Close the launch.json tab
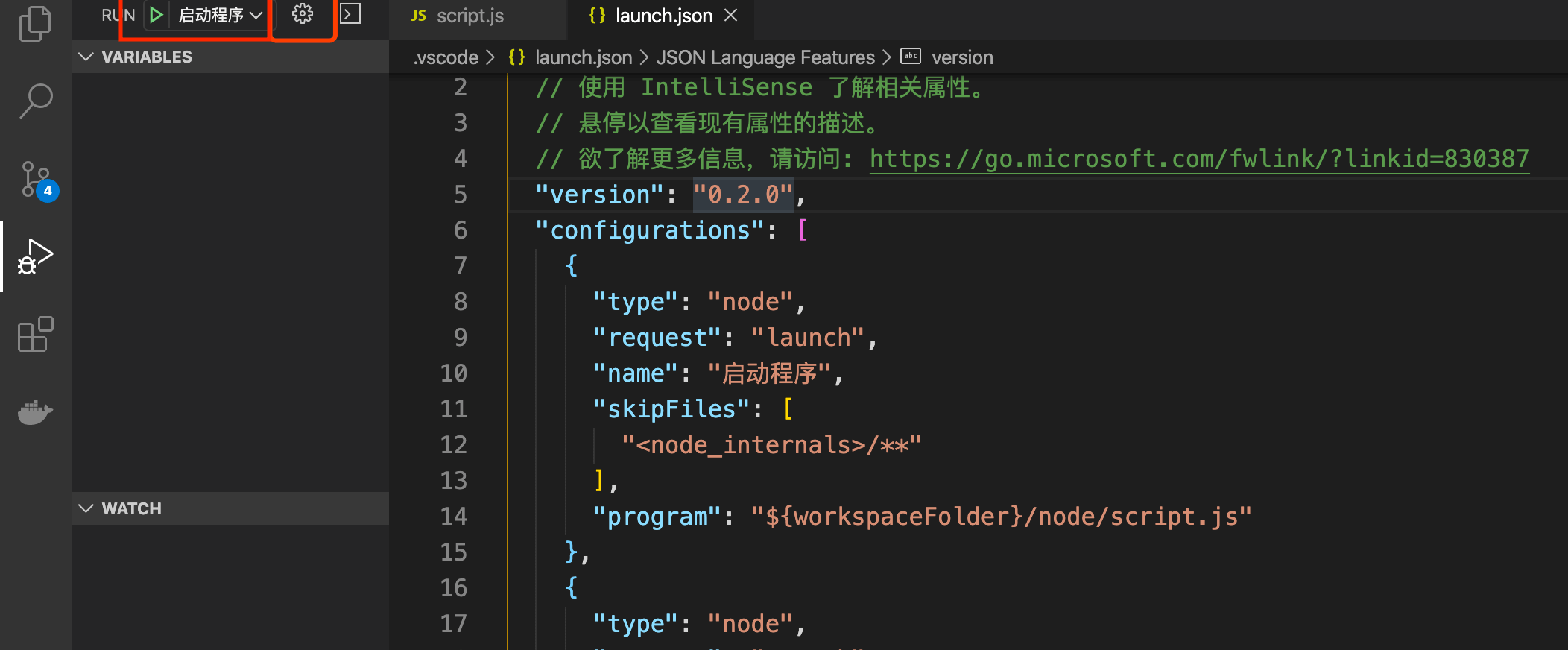Image resolution: width=1568 pixels, height=650 pixels. [731, 15]
